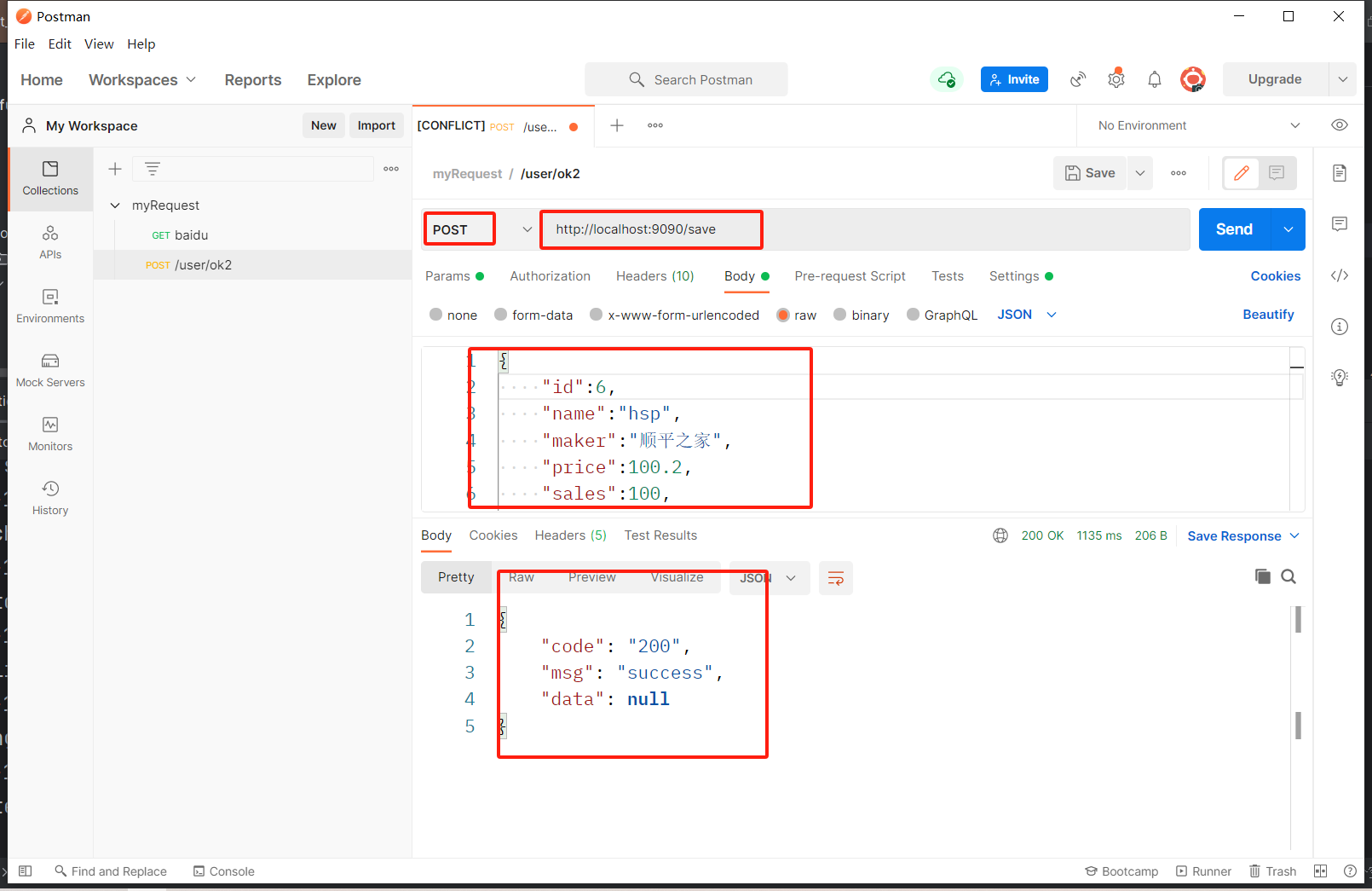
Task: Open the Send button dropdown arrow
Action: (x=1288, y=229)
